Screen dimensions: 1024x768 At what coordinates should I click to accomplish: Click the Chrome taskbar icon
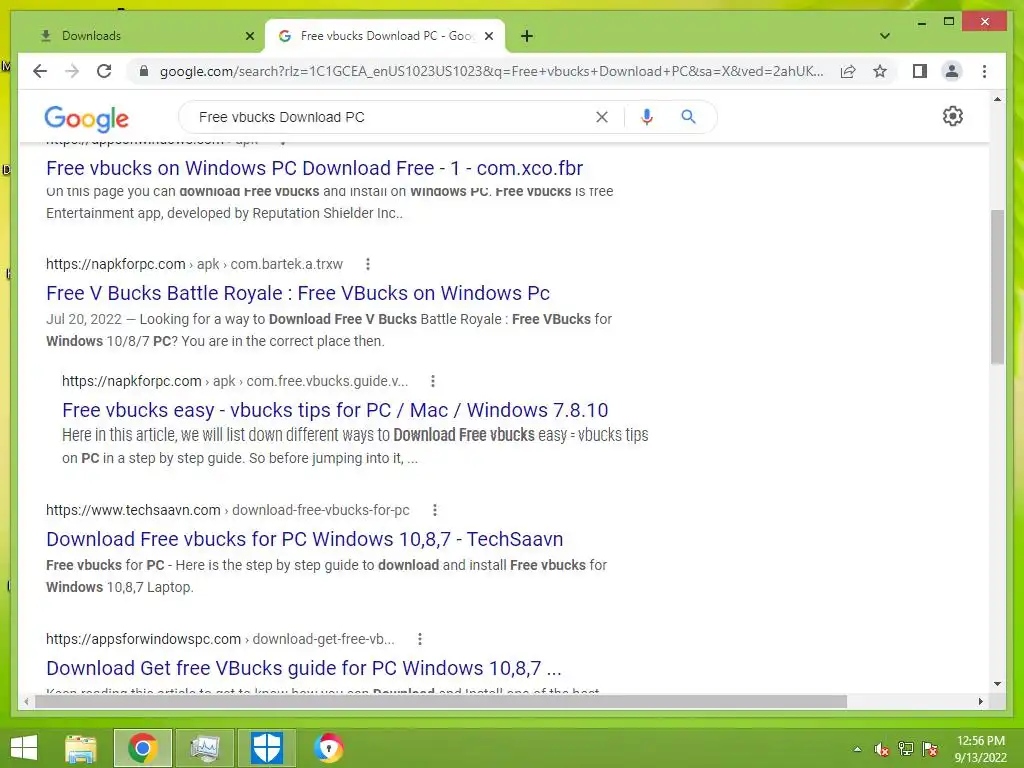(142, 748)
